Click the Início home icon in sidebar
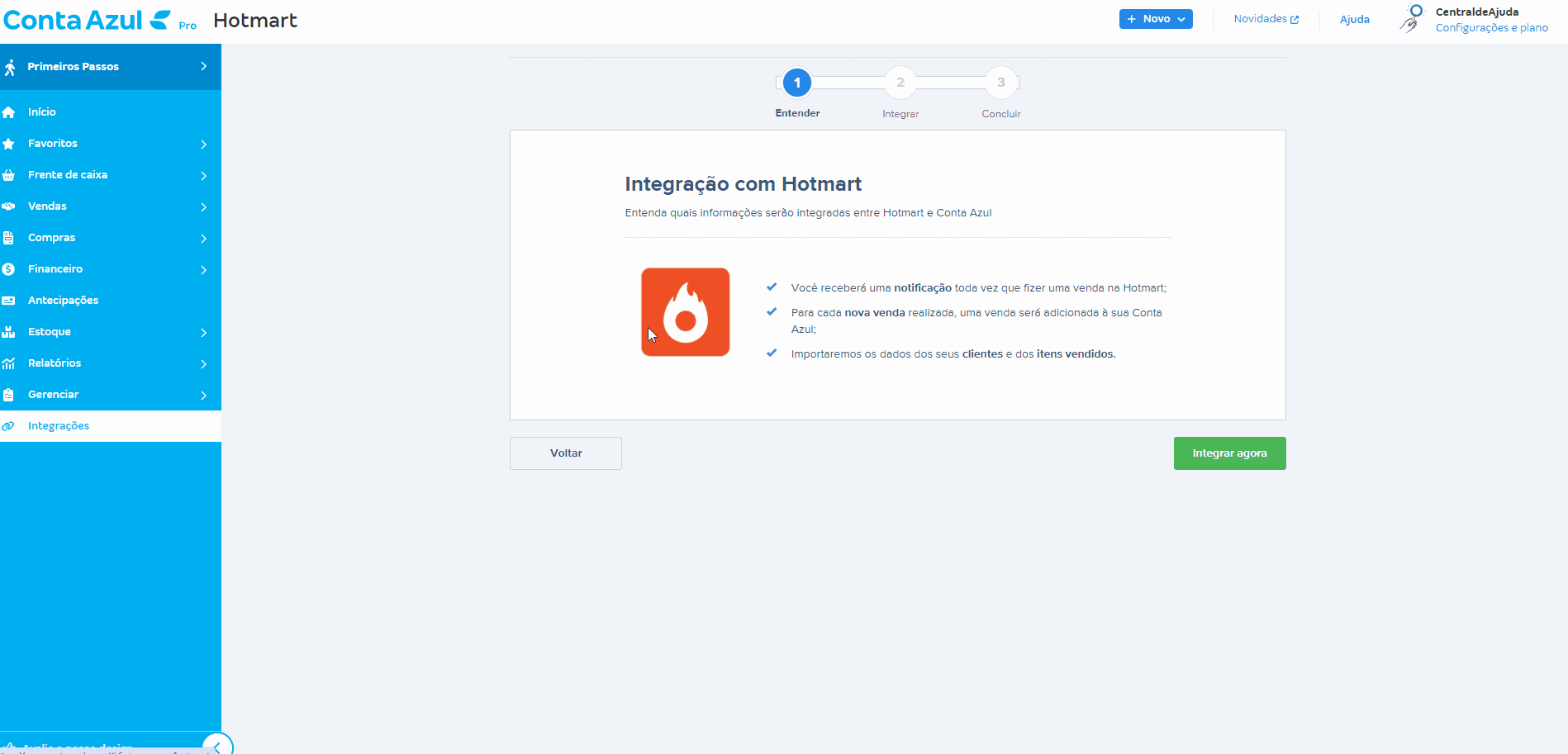The image size is (1568, 754). tap(9, 112)
